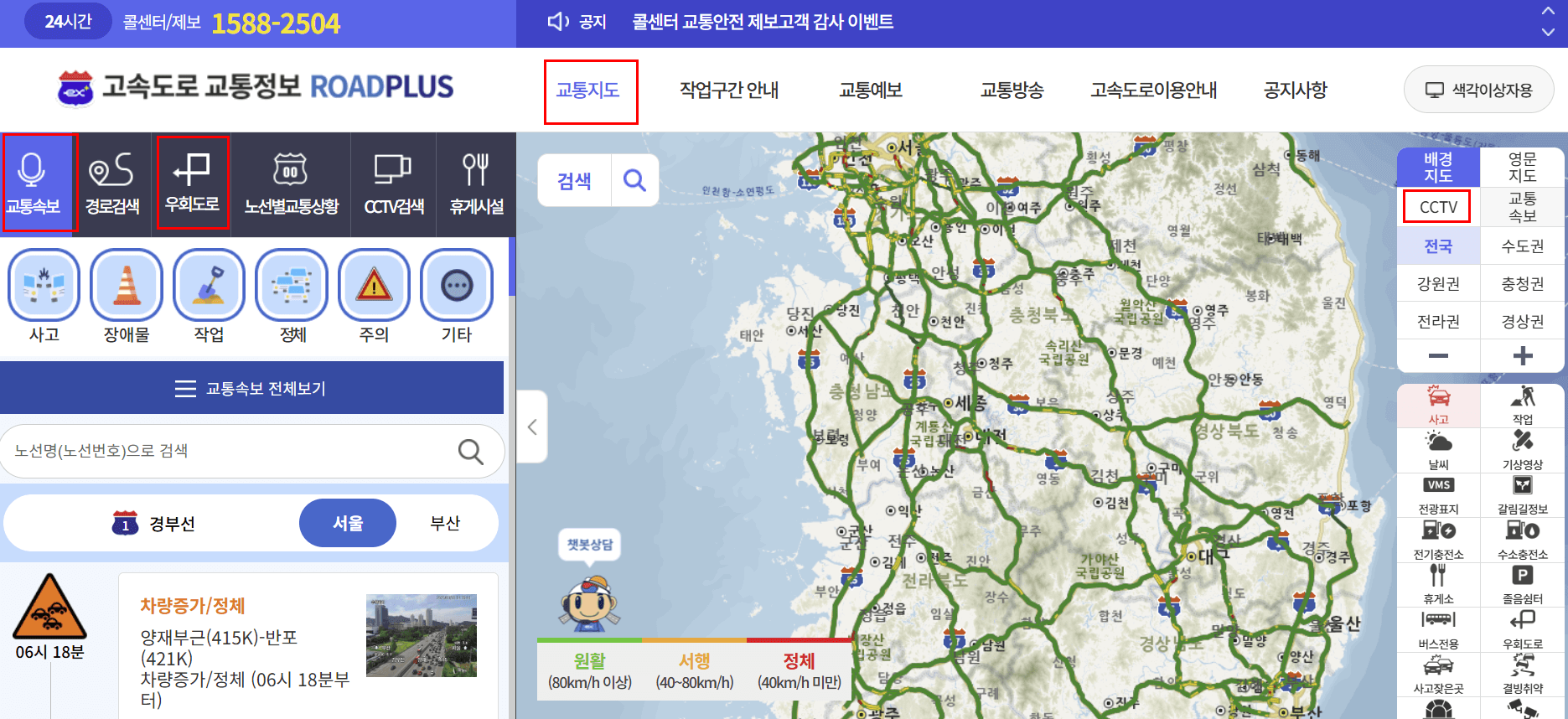The width and height of the screenshot is (1568, 719).
Task: Expand 교통속보 전체보기 list
Action: 251,388
